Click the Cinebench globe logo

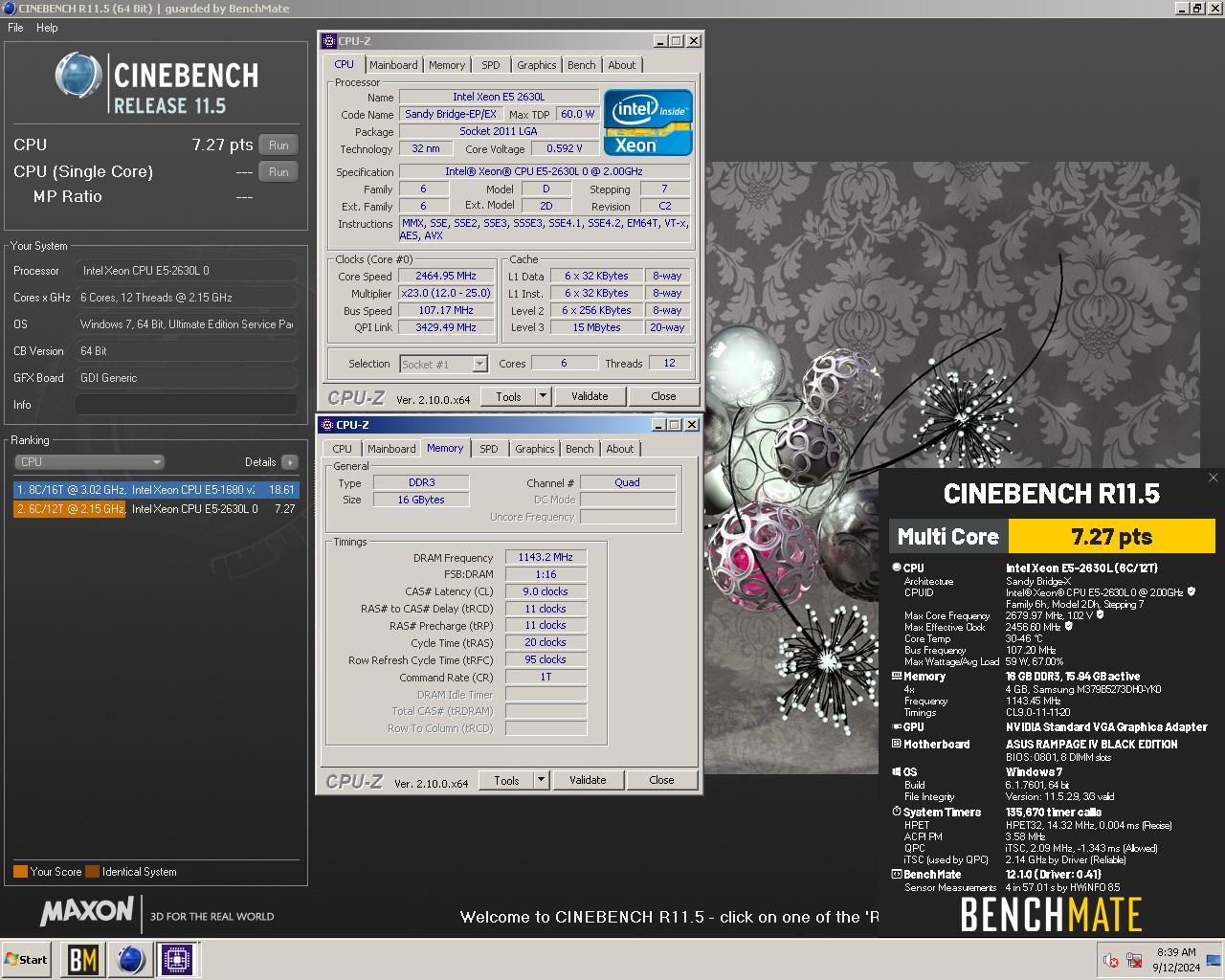[x=78, y=76]
